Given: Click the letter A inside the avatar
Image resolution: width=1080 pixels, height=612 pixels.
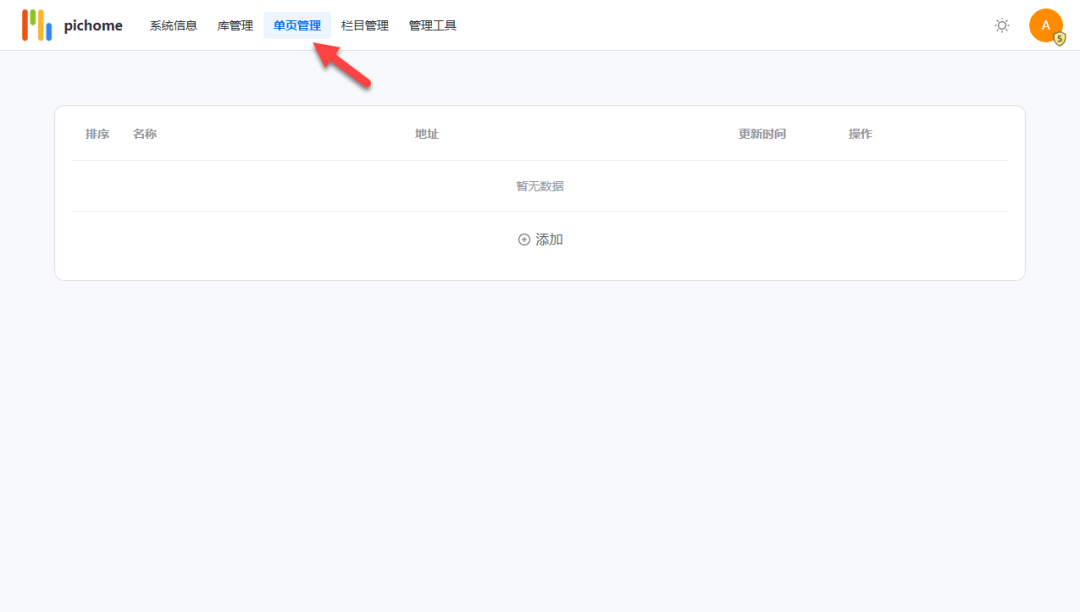Looking at the screenshot, I should pos(1046,25).
